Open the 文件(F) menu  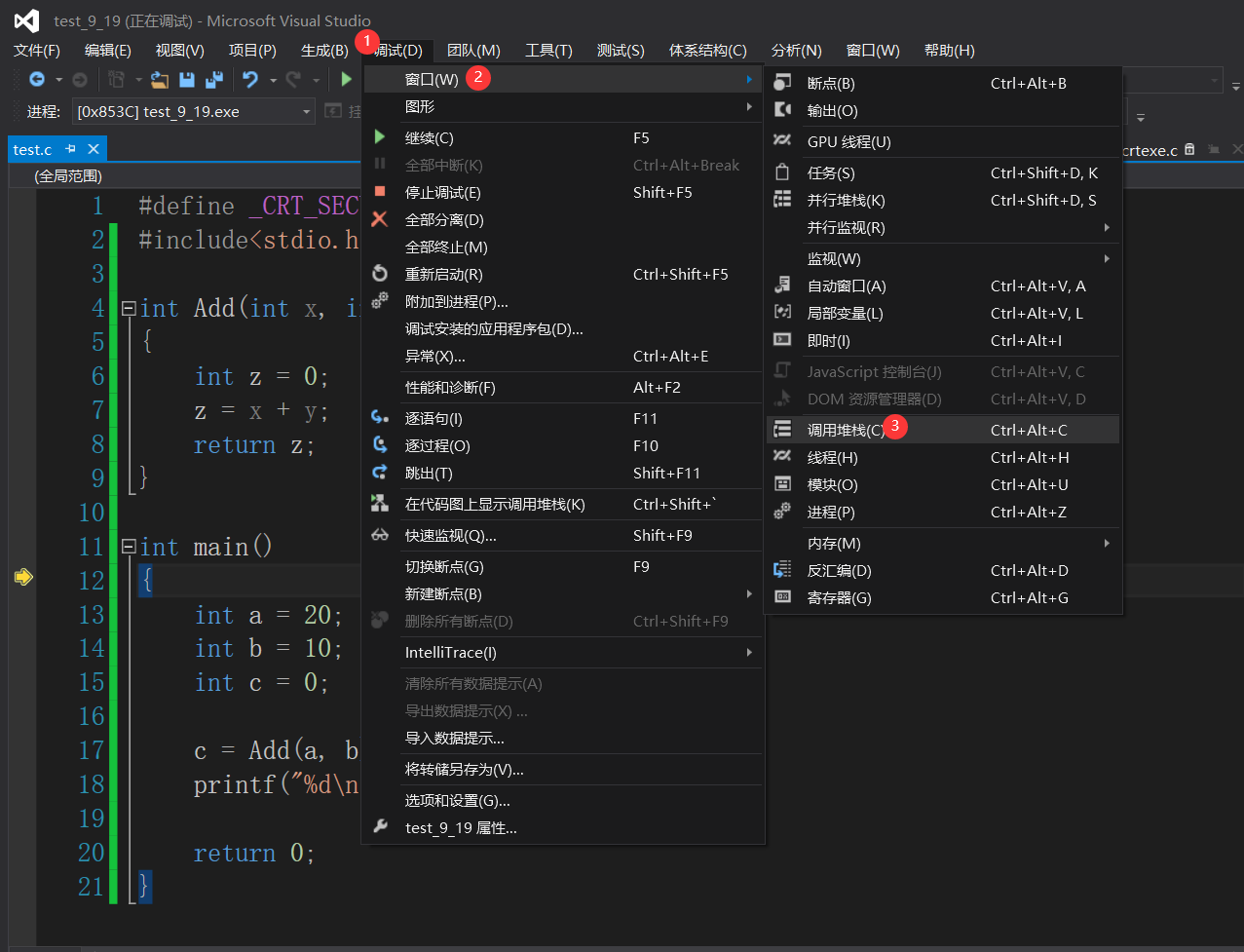37,51
